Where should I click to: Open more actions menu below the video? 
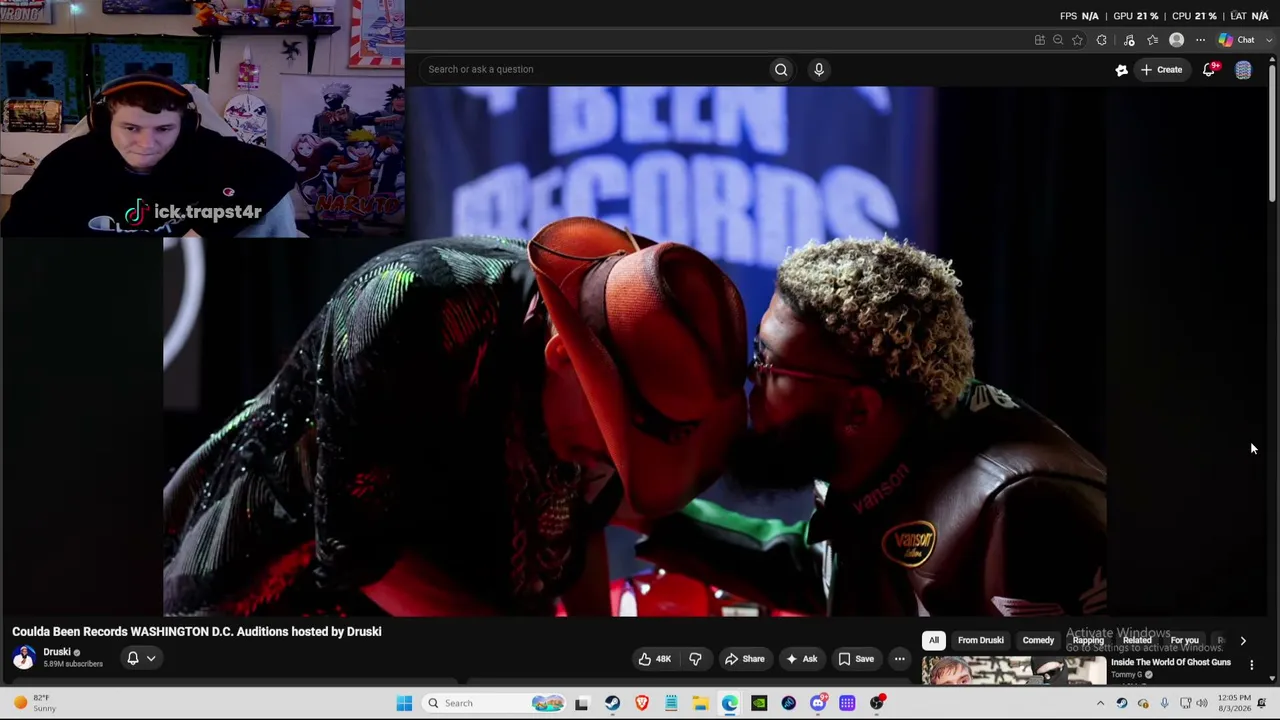[899, 659]
